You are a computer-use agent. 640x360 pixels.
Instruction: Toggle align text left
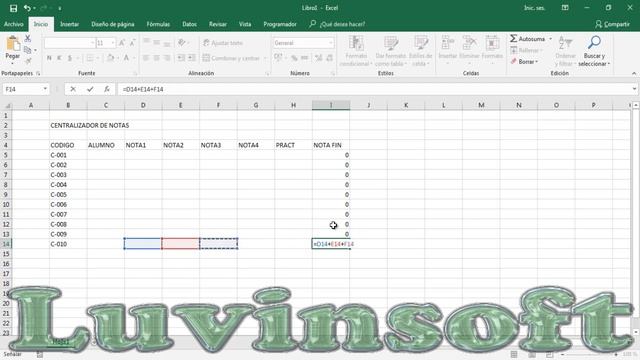[x=146, y=58]
